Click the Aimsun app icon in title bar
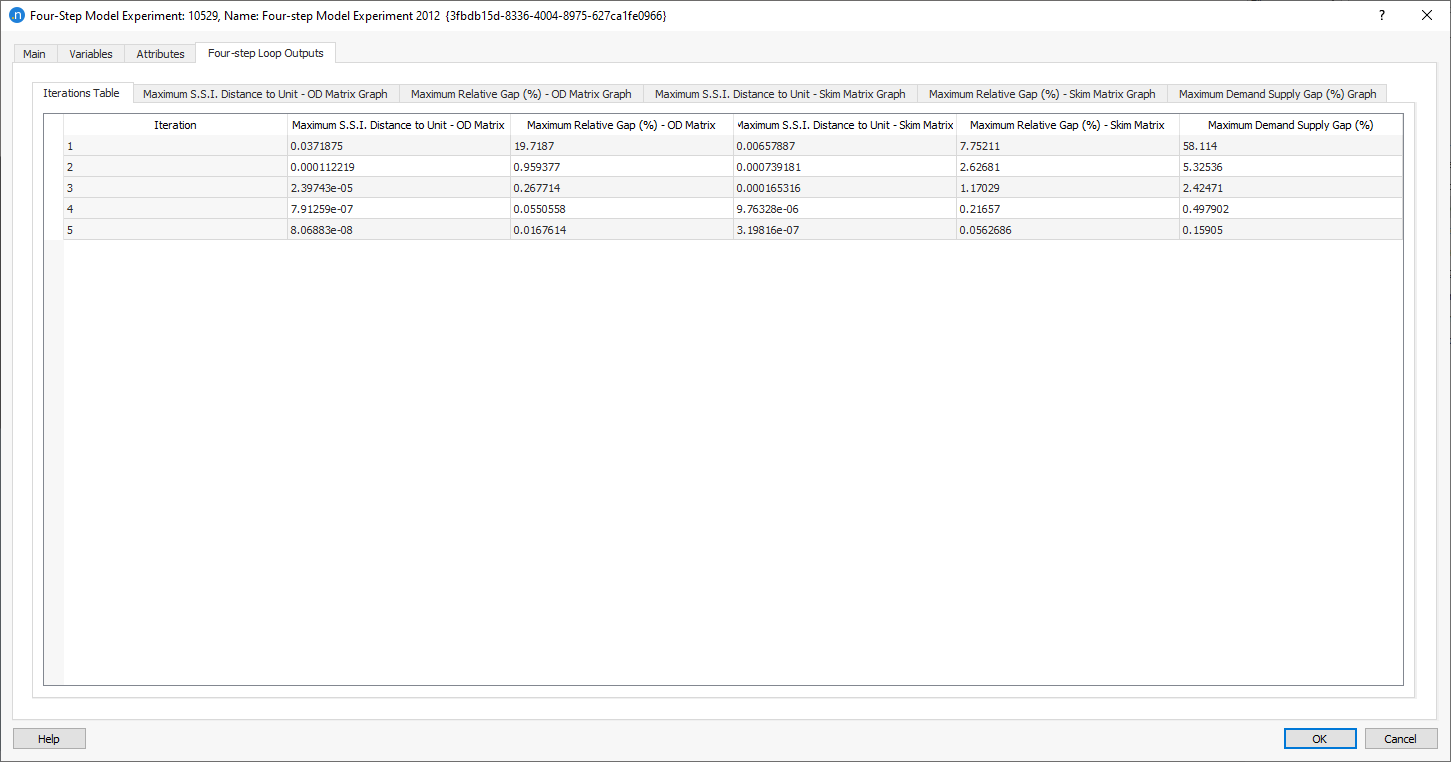Image resolution: width=1451 pixels, height=762 pixels. tap(16, 16)
